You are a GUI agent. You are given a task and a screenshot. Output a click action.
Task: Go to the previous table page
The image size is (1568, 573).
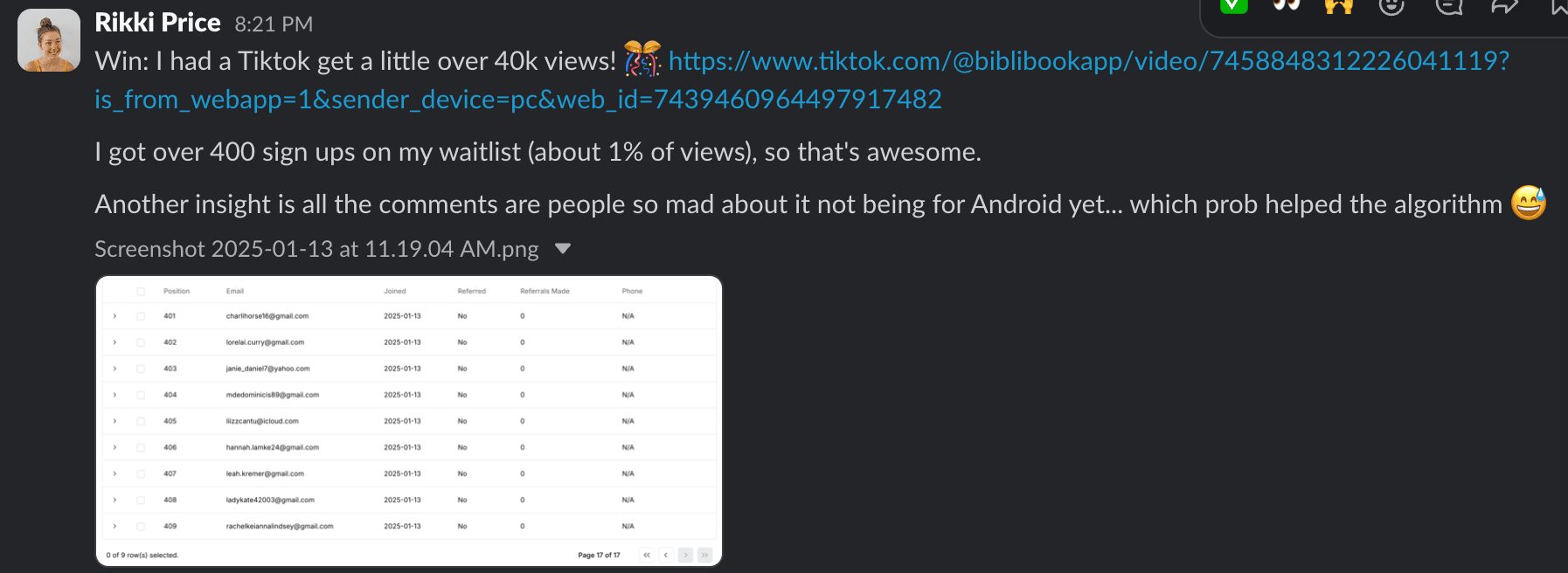pos(666,555)
